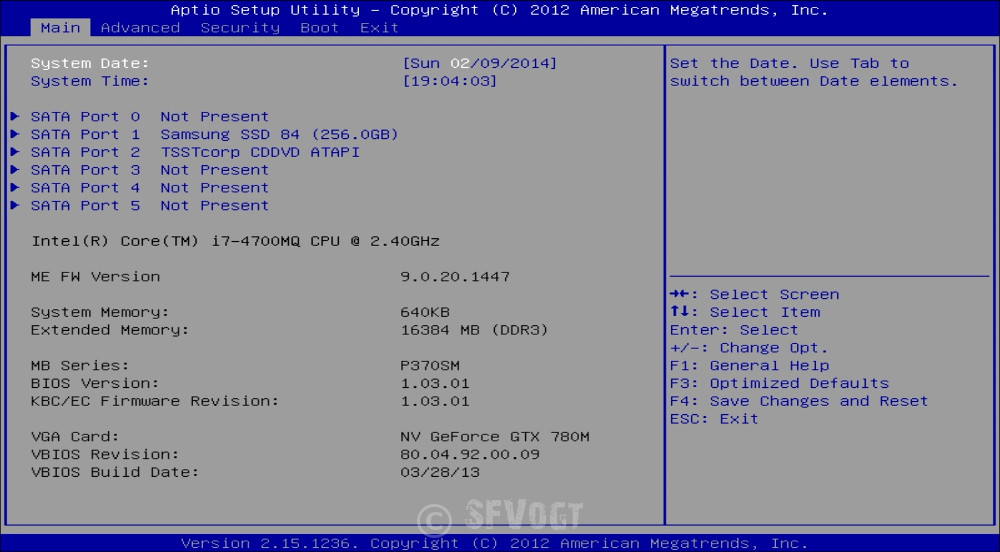Go to the Boot tab
The height and width of the screenshot is (552, 1000).
(320, 28)
